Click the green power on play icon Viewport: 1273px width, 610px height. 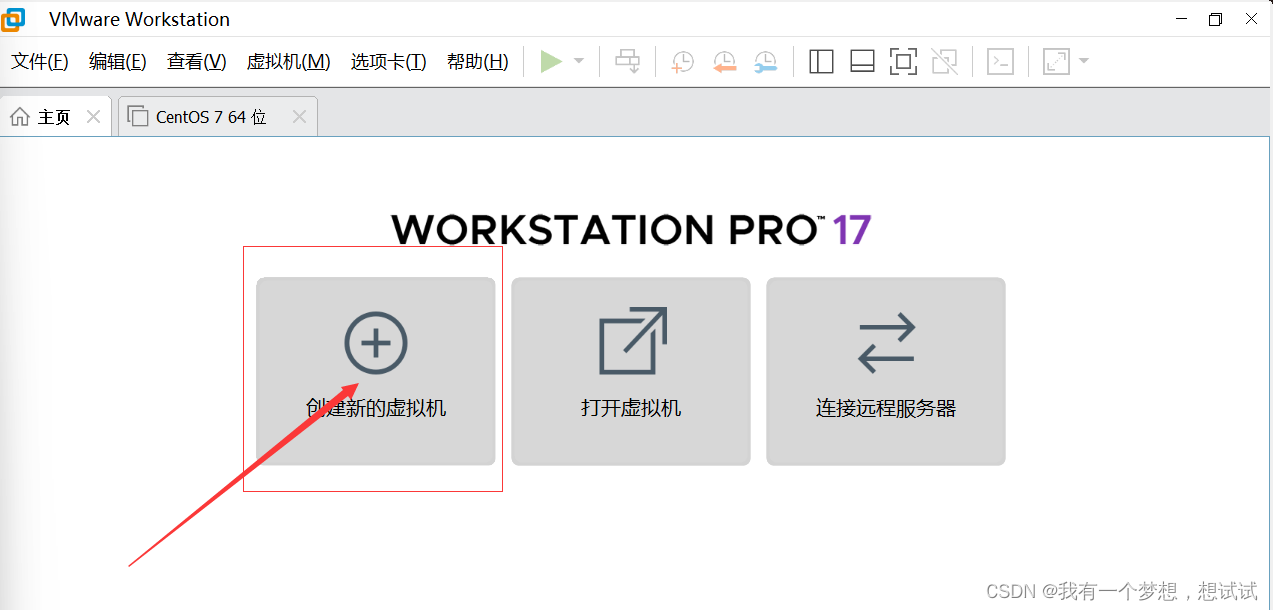[x=551, y=62]
